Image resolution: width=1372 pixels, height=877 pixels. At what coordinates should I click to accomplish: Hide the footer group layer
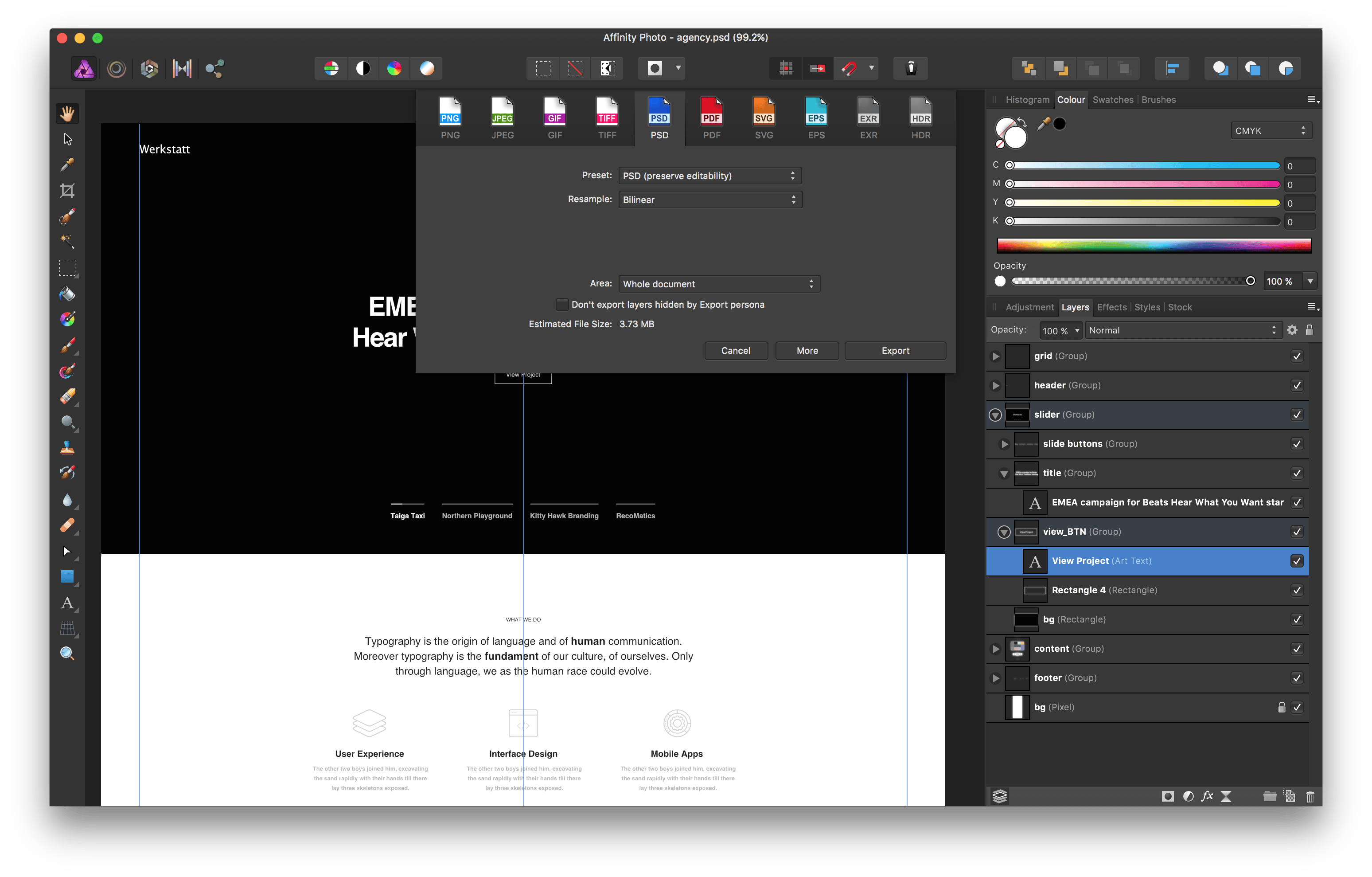(1297, 678)
